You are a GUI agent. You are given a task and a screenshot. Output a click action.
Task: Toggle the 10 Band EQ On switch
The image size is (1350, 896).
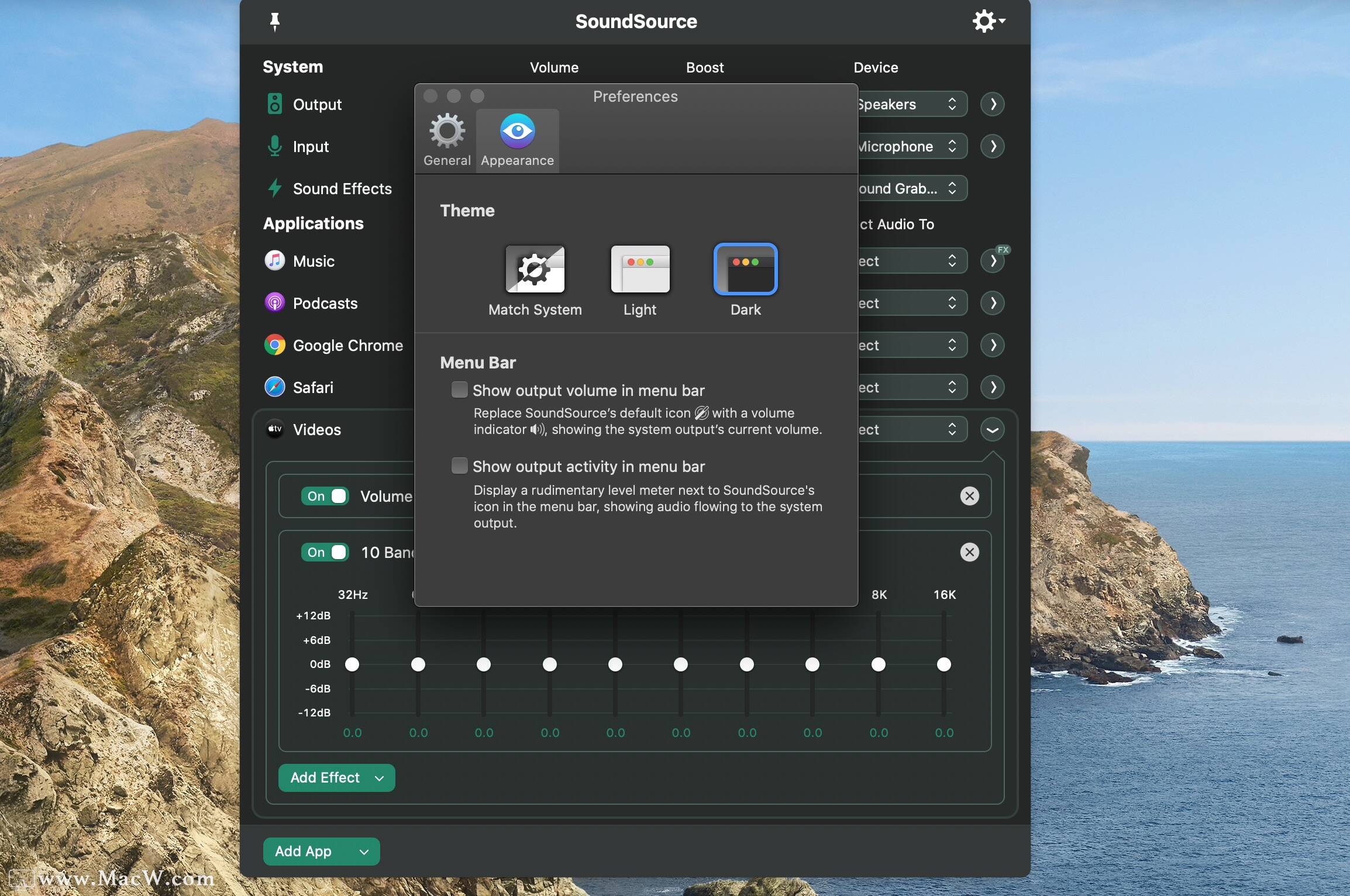pos(325,552)
